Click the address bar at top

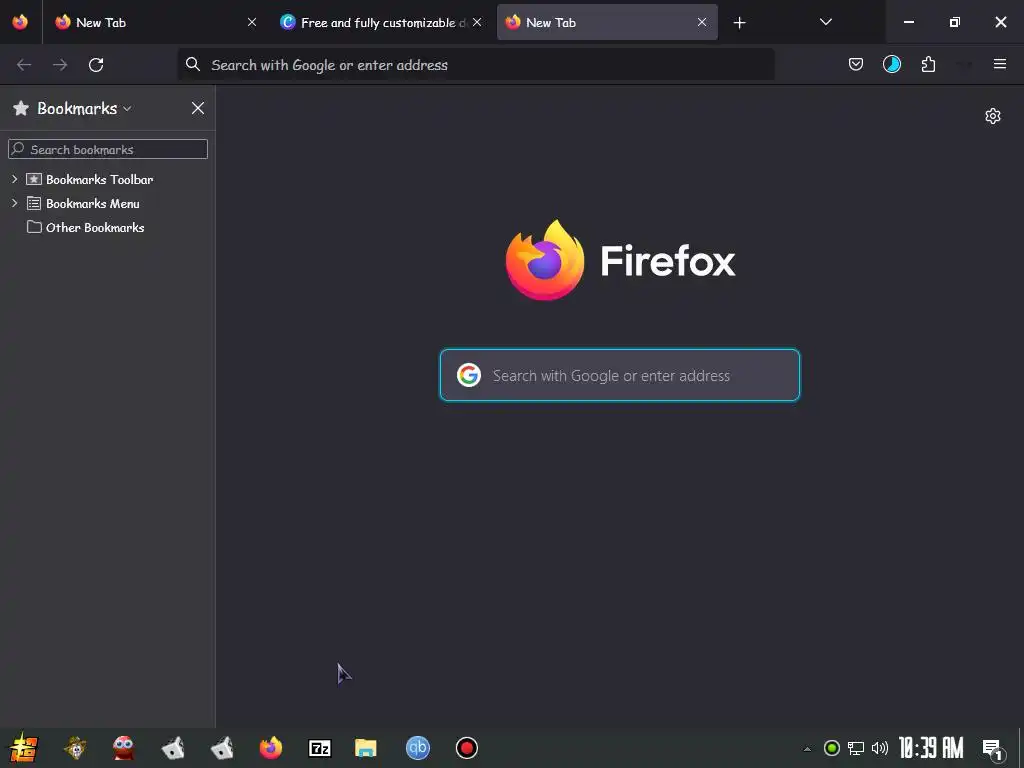(x=476, y=65)
